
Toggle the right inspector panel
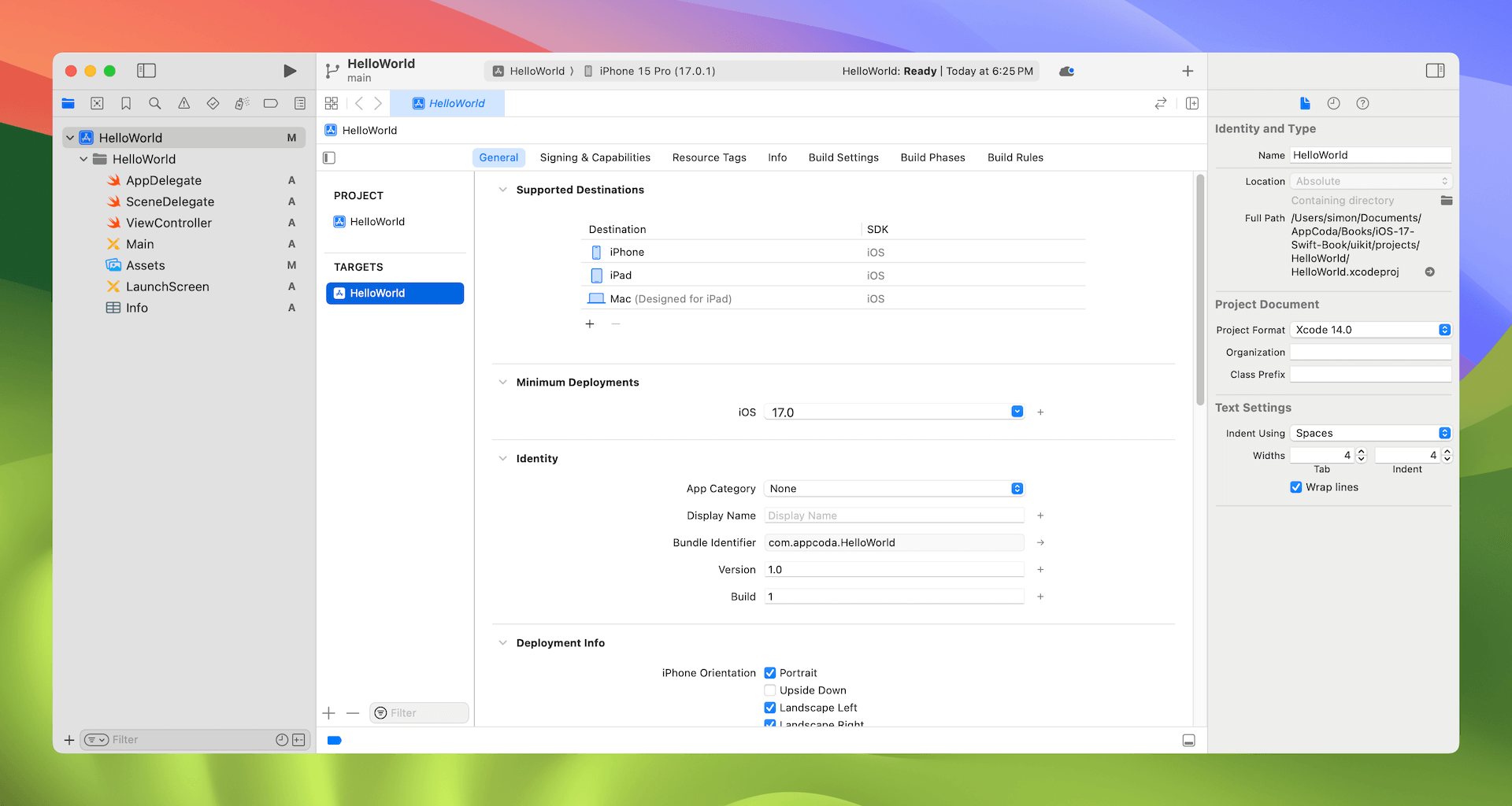1435,71
